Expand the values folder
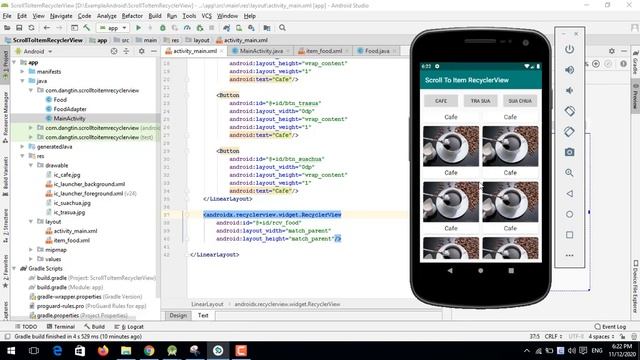Viewport: 640px width, 360px height. pos(31,259)
